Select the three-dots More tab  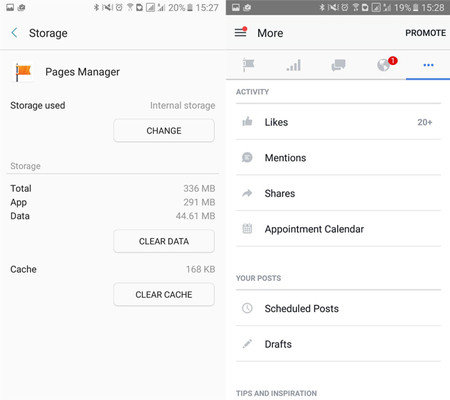(x=428, y=65)
